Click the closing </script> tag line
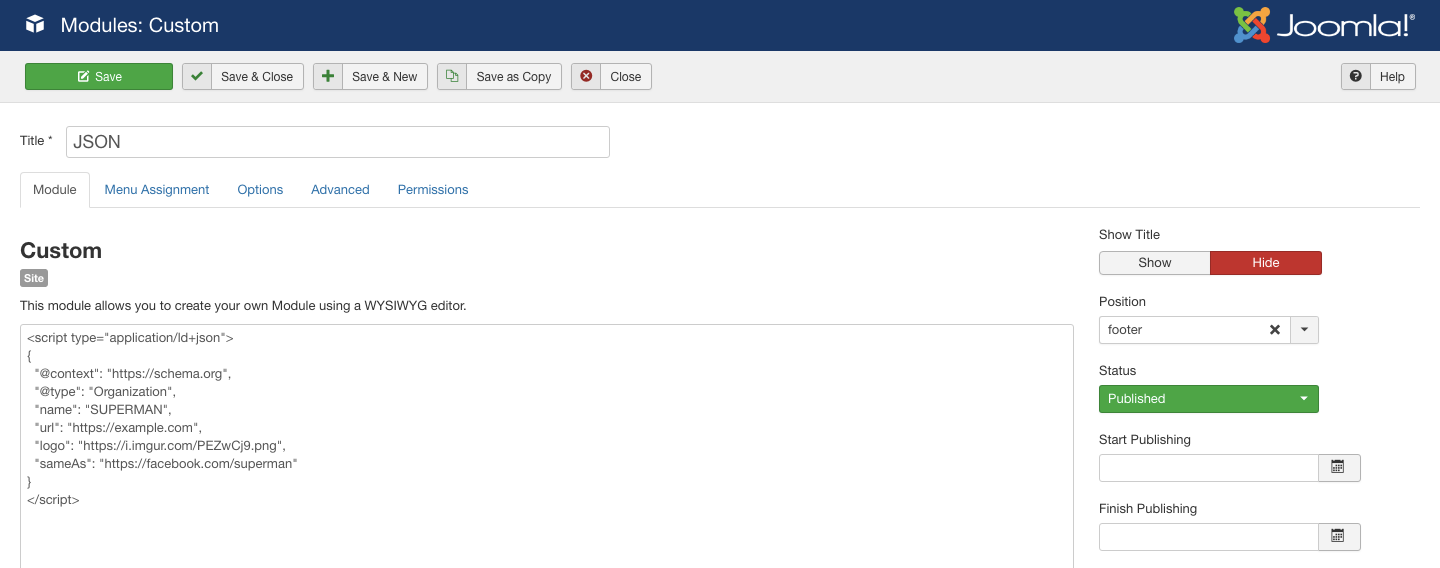The image size is (1440, 568). 53,500
